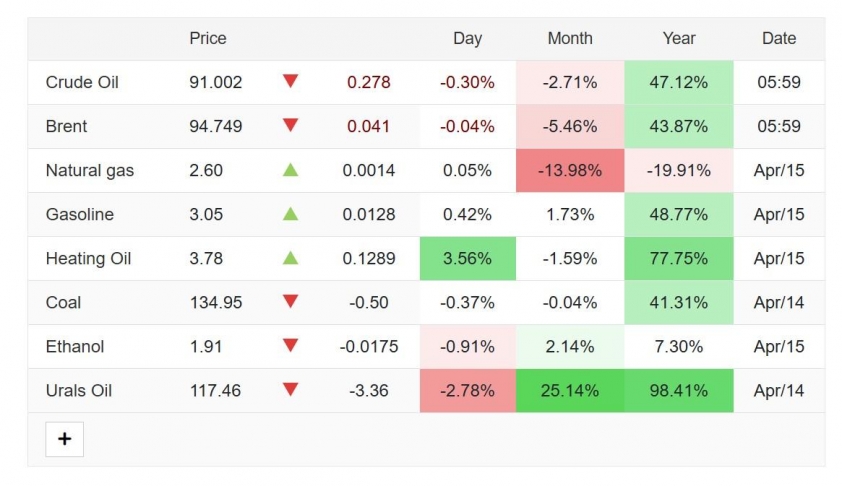Click the green up arrow for Heating Oil
This screenshot has width=842, height=486.
[x=290, y=258]
